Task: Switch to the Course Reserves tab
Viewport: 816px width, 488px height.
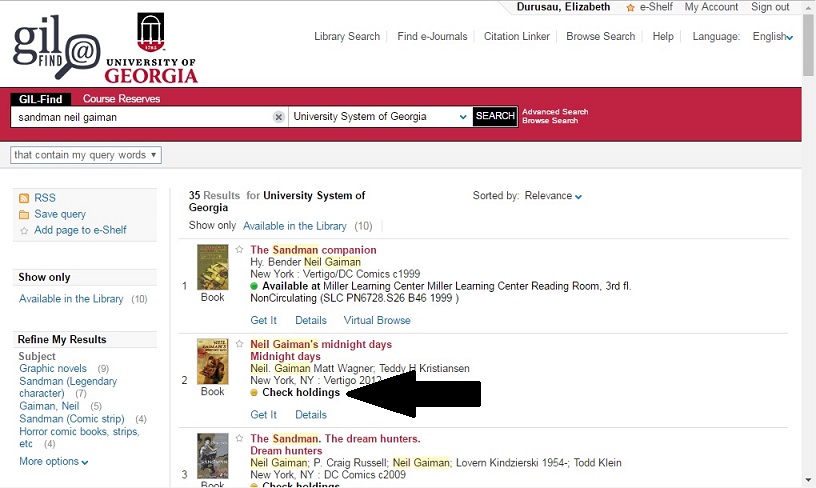Action: coord(121,99)
